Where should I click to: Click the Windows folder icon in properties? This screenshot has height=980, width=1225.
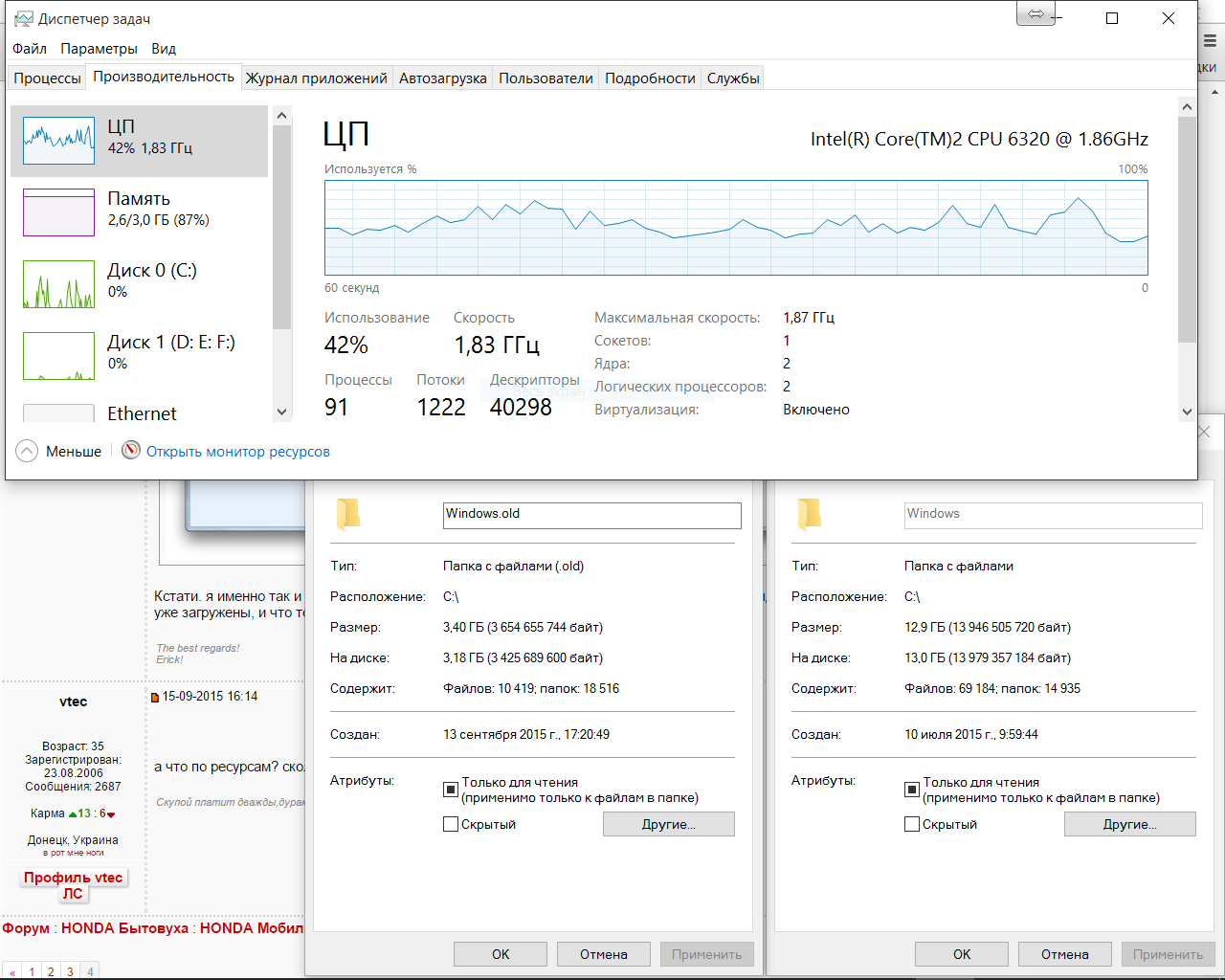pos(809,514)
